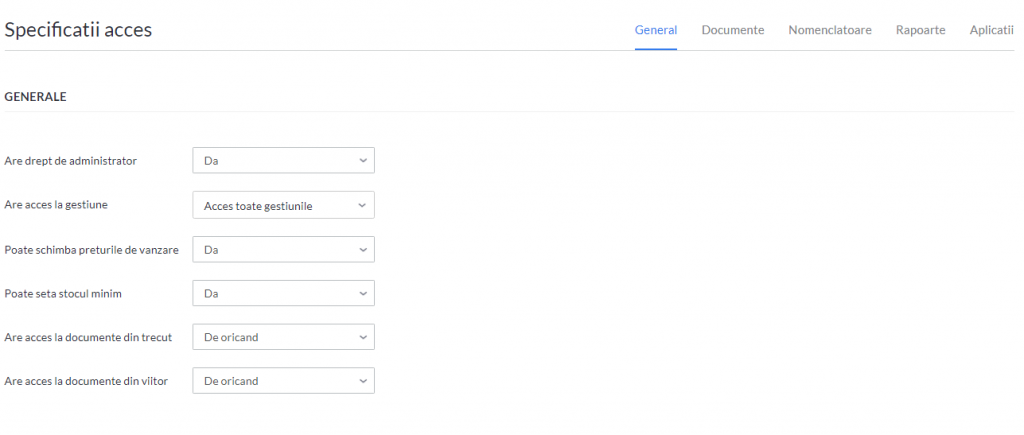This screenshot has width=1024, height=435.
Task: Open the Aplicatii tab
Action: [991, 30]
